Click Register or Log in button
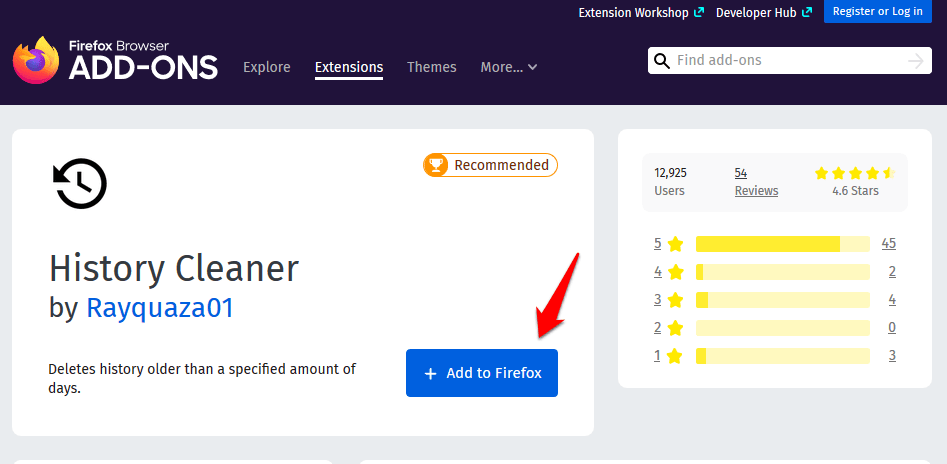947x464 pixels. coord(879,12)
